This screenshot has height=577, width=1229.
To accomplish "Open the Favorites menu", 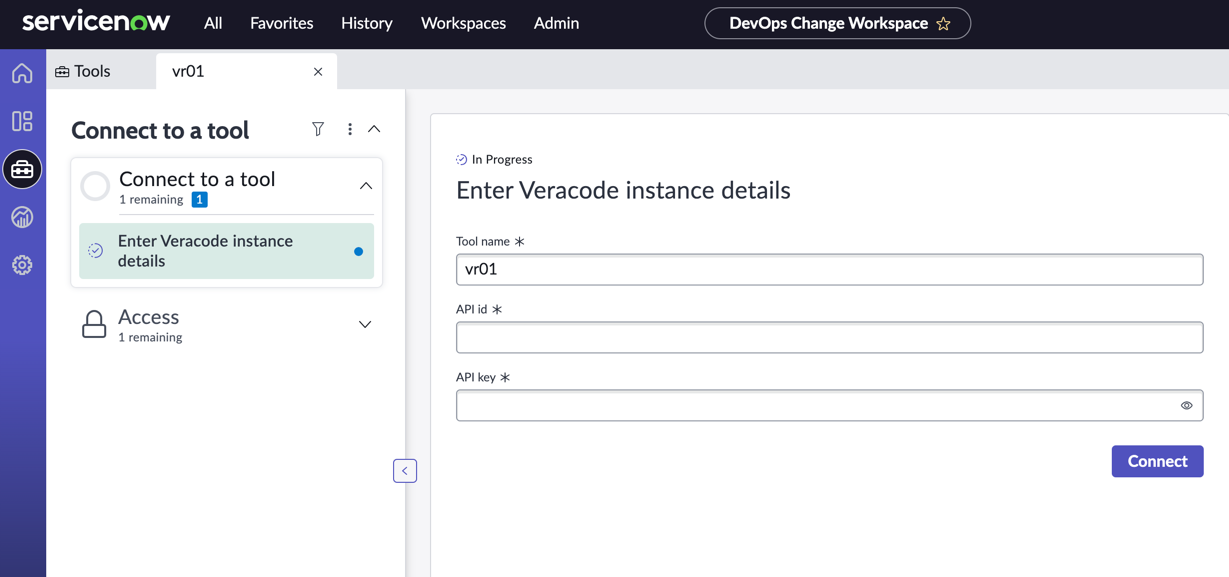I will (282, 23).
